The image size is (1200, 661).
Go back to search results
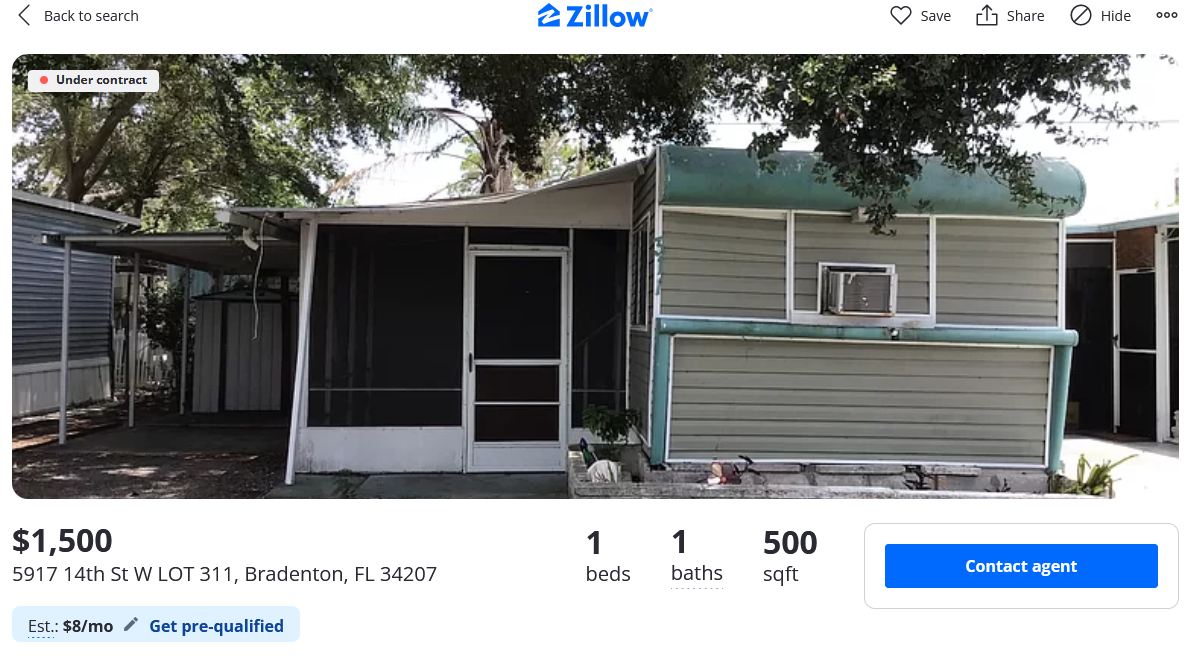point(78,16)
